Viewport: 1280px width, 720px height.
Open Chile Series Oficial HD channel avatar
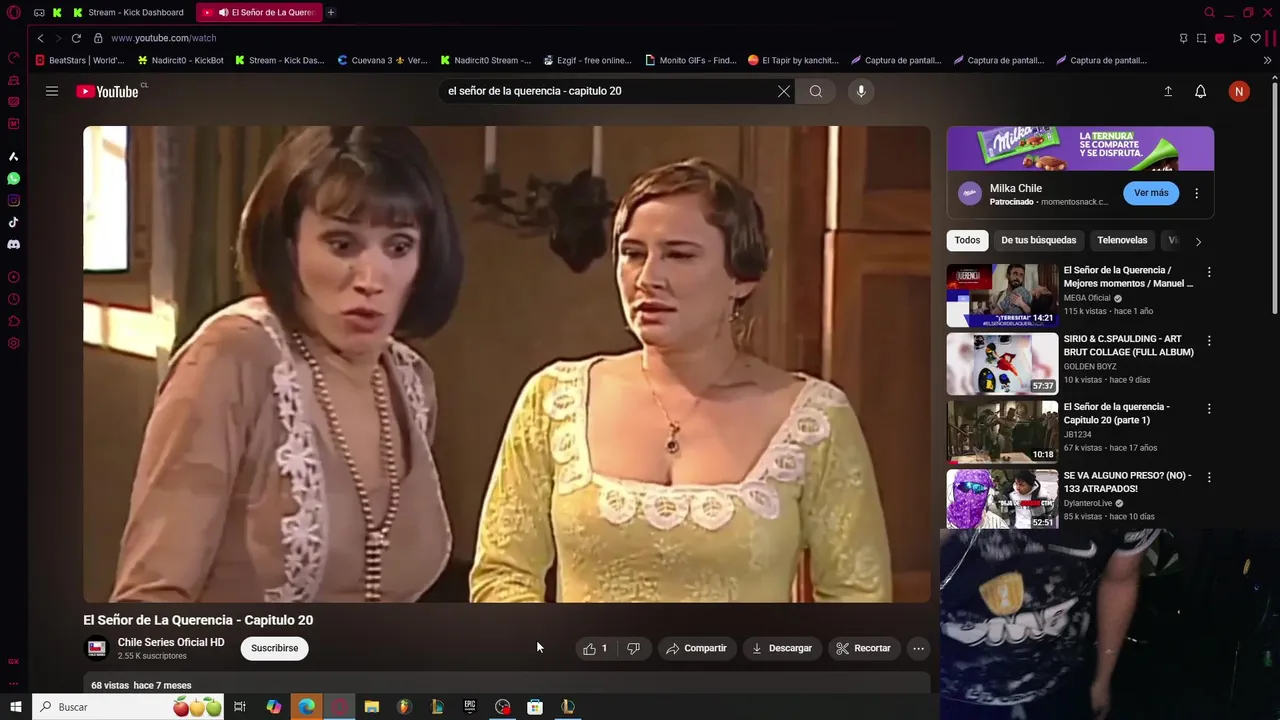point(96,648)
